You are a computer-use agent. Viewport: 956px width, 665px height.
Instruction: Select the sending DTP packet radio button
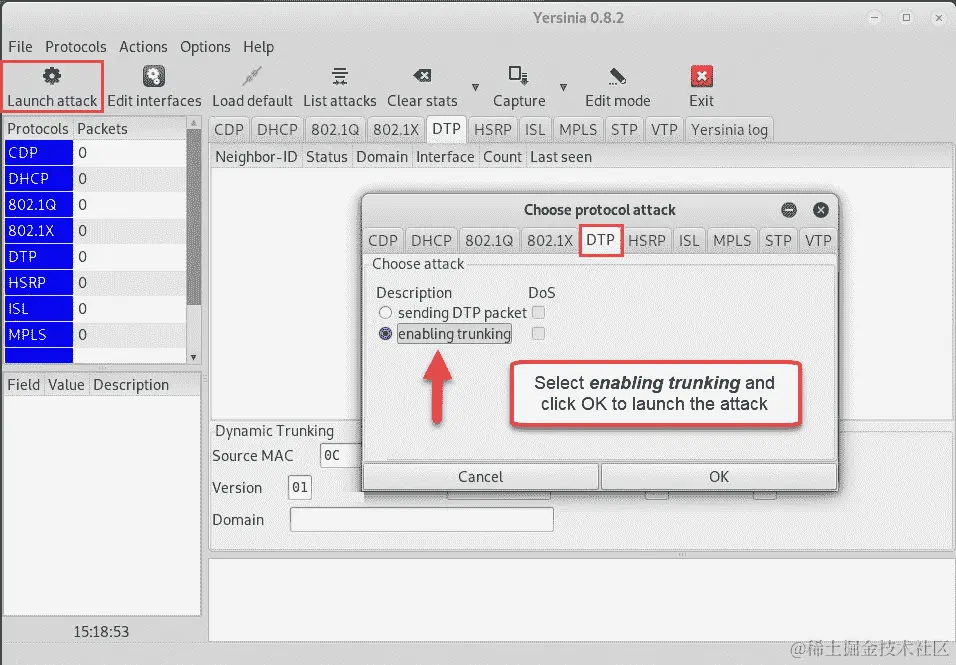point(385,313)
